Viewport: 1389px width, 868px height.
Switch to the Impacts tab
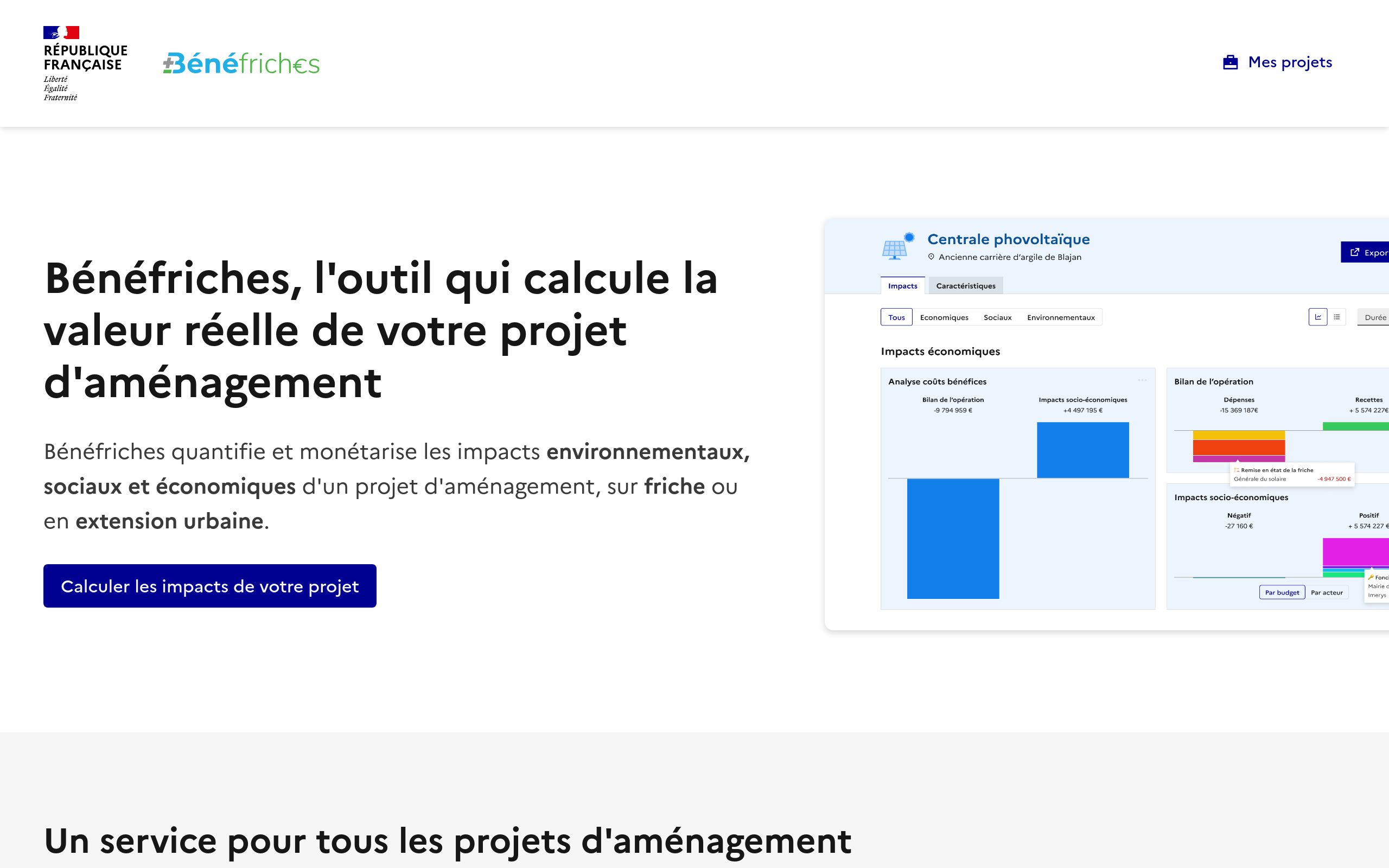tap(901, 286)
